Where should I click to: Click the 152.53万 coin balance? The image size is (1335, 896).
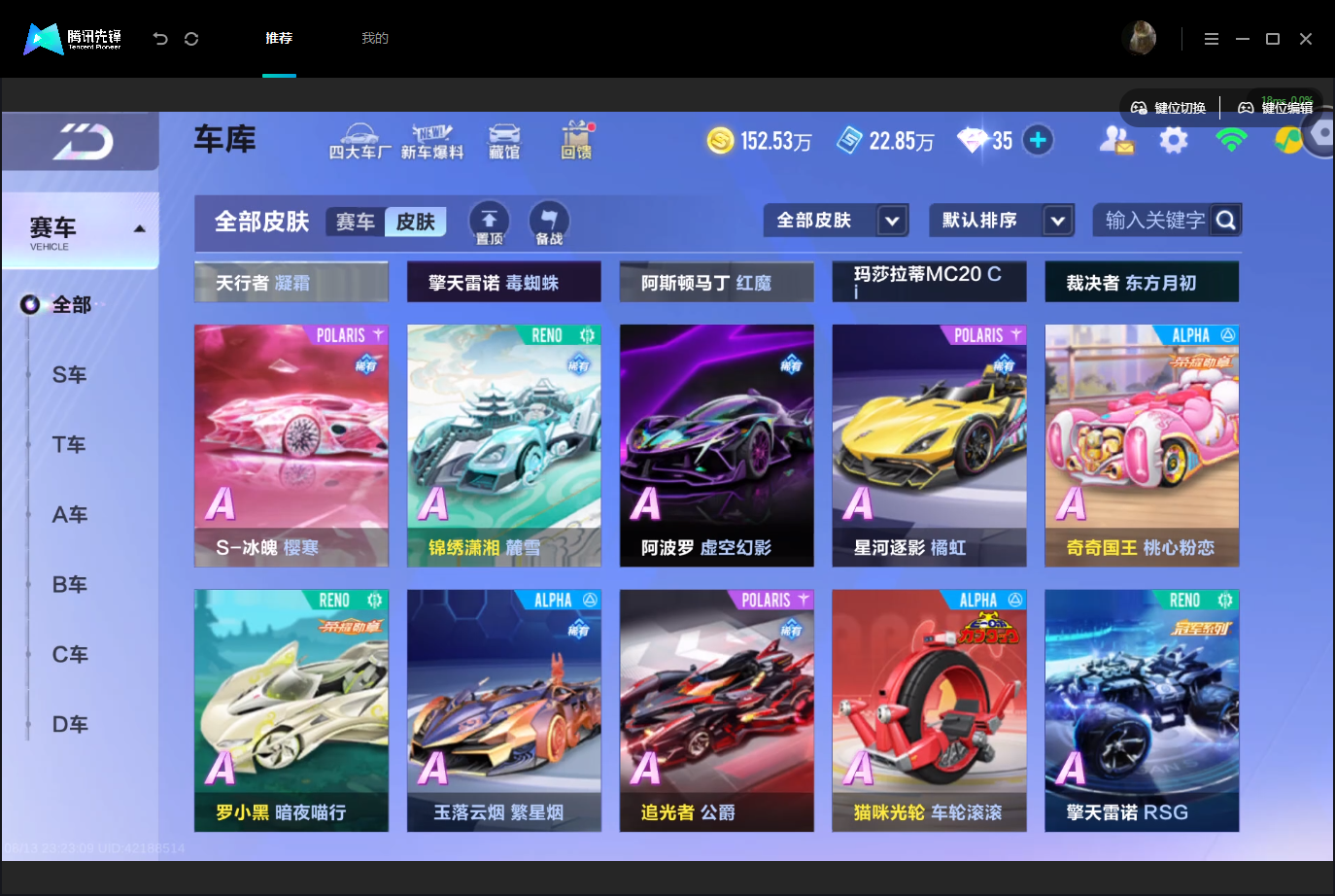(776, 142)
